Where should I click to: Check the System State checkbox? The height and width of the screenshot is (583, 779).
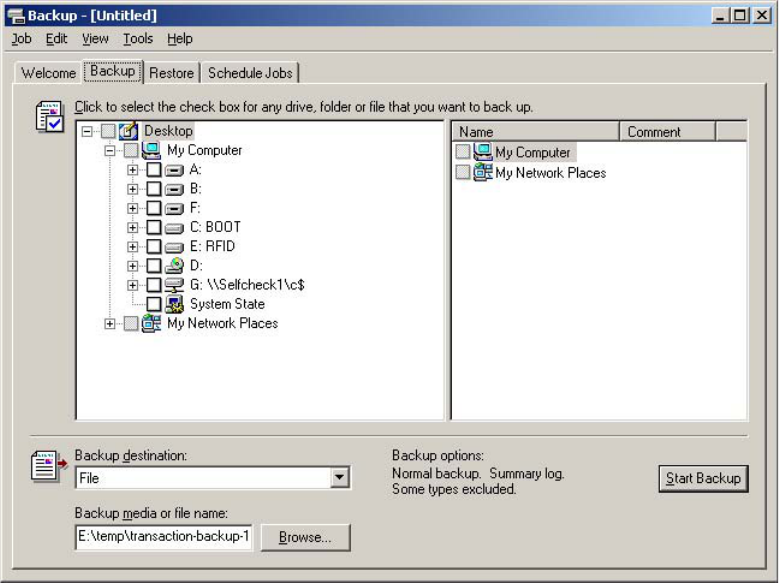[x=154, y=304]
